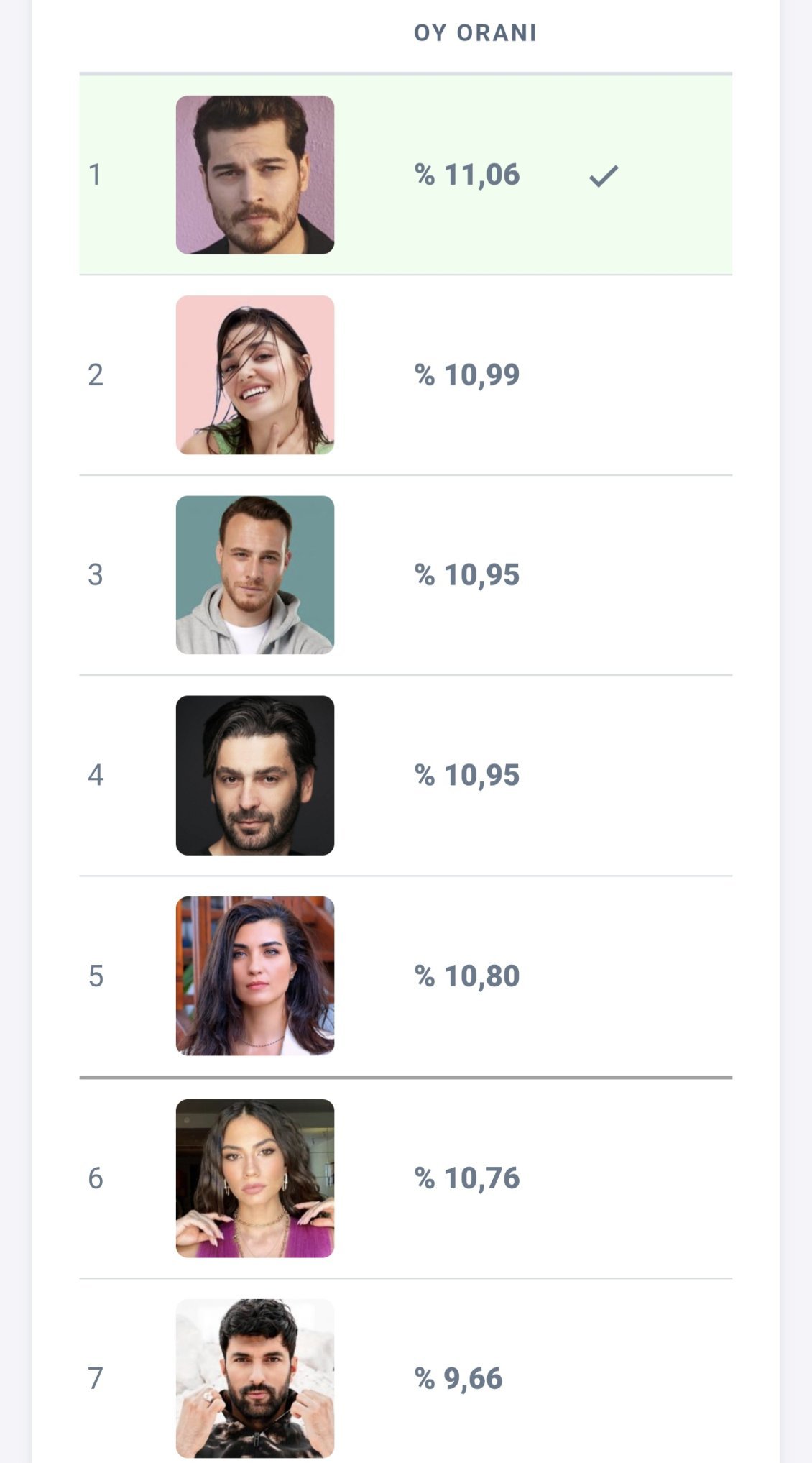Click the OY ORANI column header
This screenshot has height=1463, width=812.
475,33
